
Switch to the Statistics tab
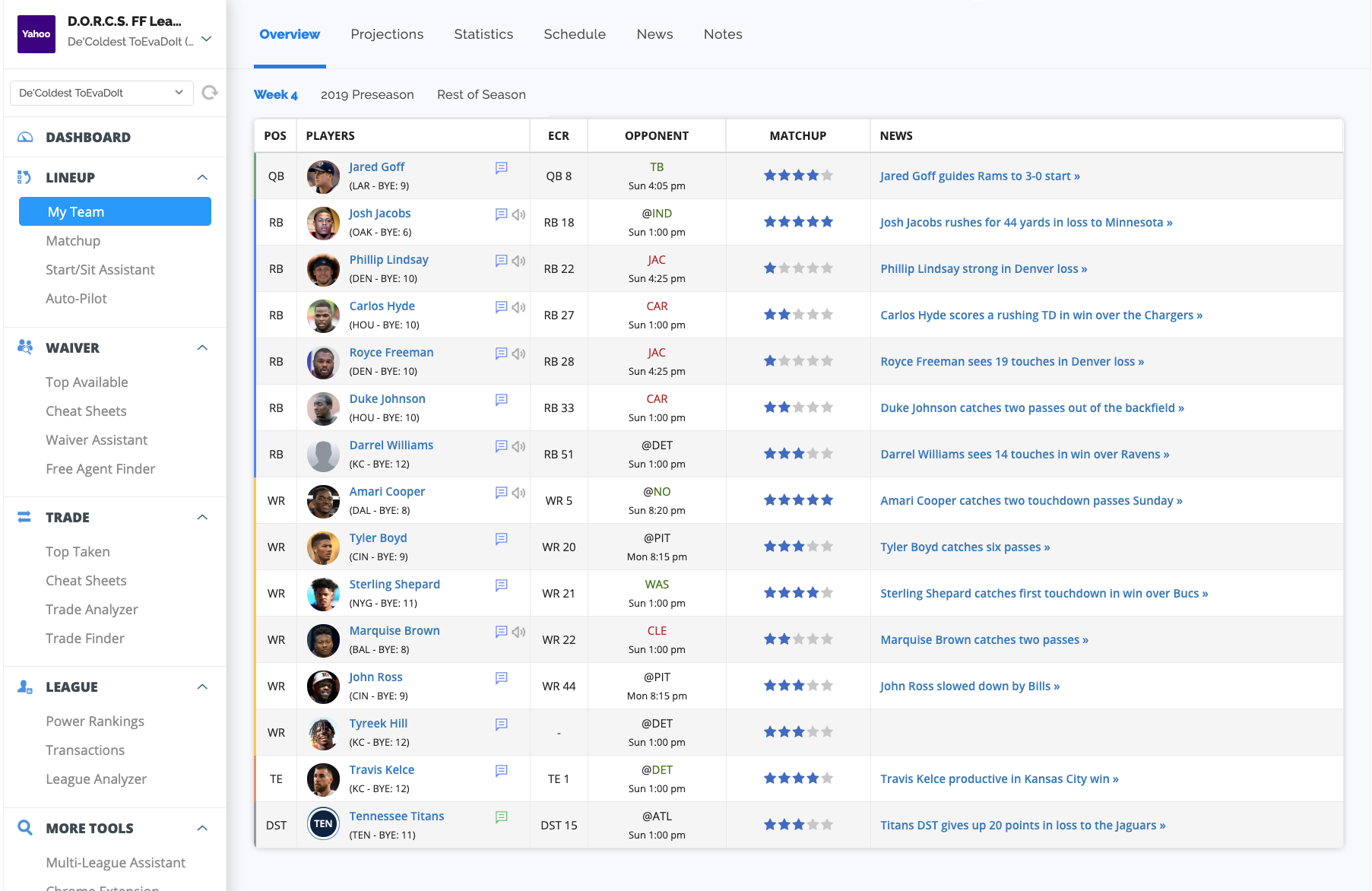click(483, 34)
